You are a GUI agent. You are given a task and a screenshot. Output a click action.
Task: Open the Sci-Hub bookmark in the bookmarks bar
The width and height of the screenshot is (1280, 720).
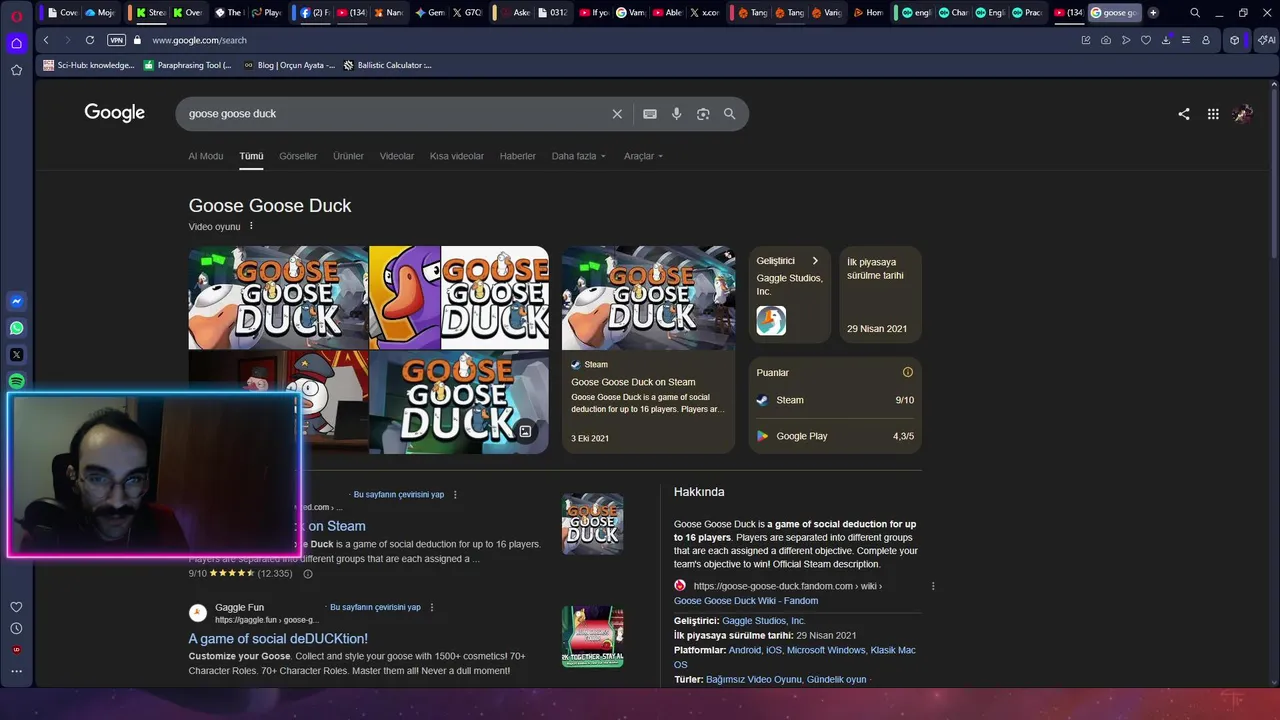88,65
